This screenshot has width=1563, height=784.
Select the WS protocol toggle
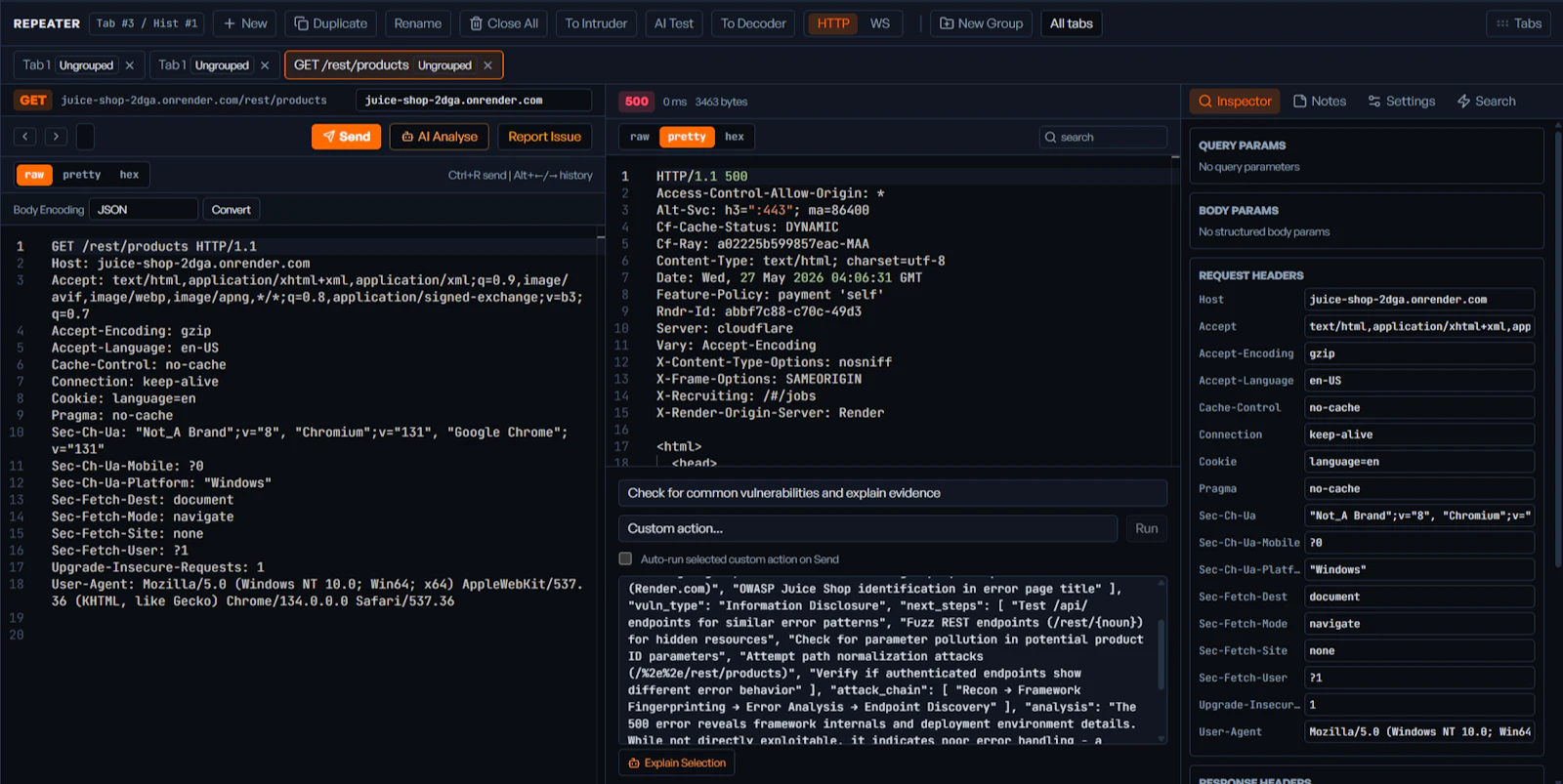tap(880, 23)
